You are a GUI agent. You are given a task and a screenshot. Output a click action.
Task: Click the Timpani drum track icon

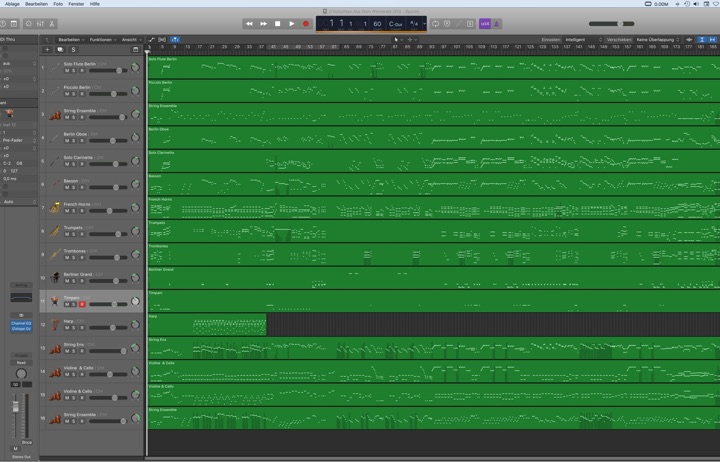(55, 301)
